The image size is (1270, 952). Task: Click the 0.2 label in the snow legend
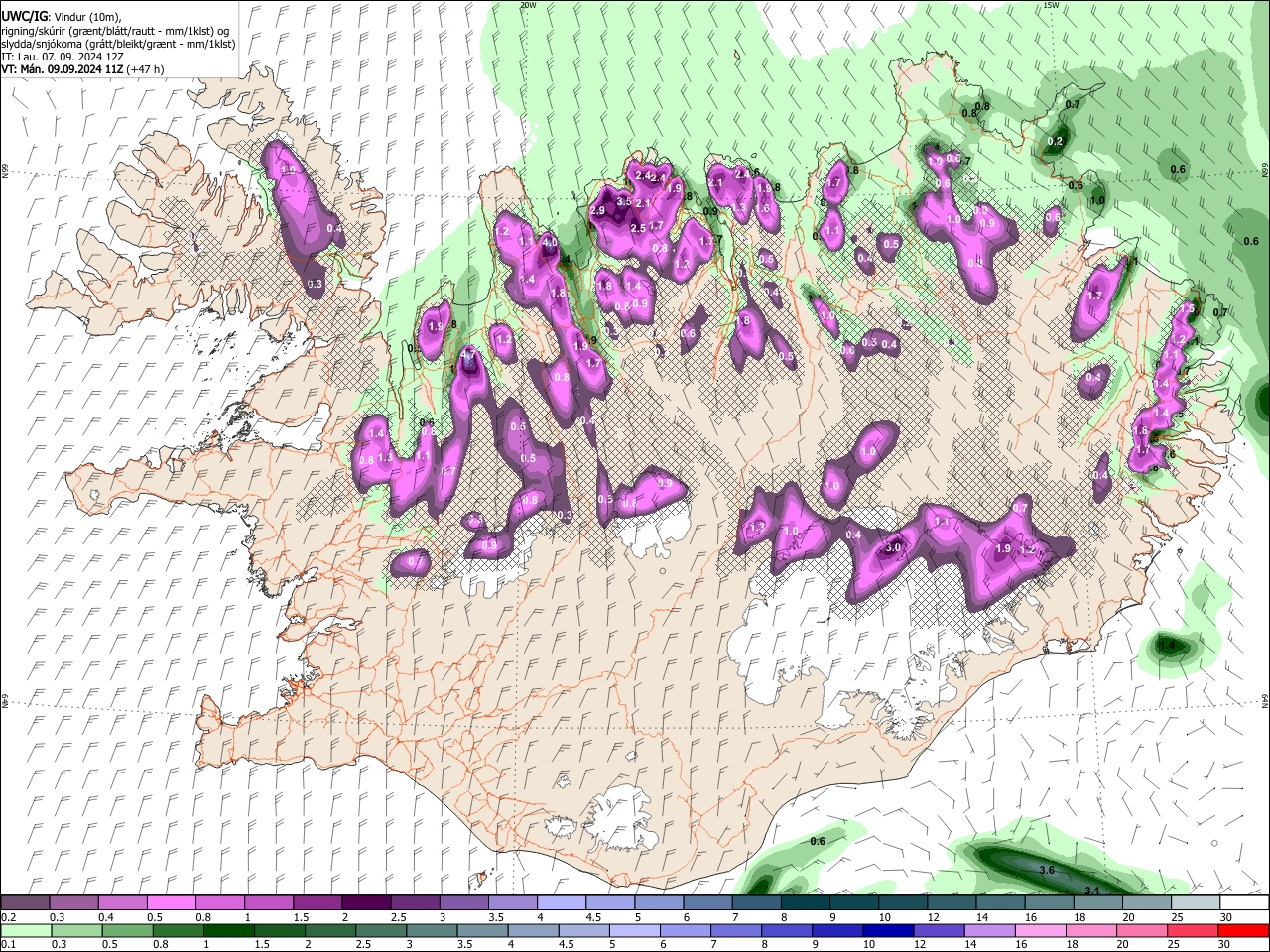coord(8,917)
